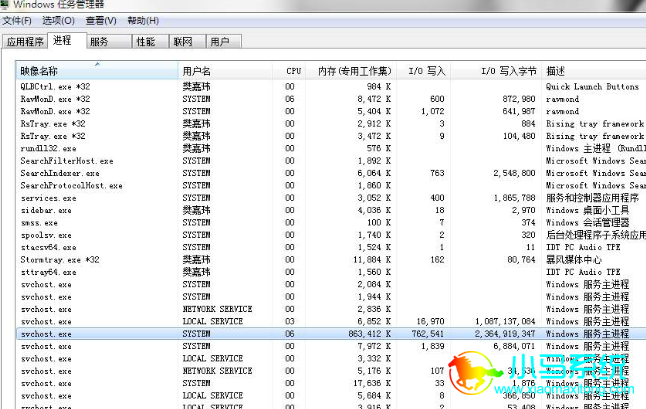Select the sidebar.exe process
Image resolution: width=646 pixels, height=409 pixels.
(x=331, y=210)
